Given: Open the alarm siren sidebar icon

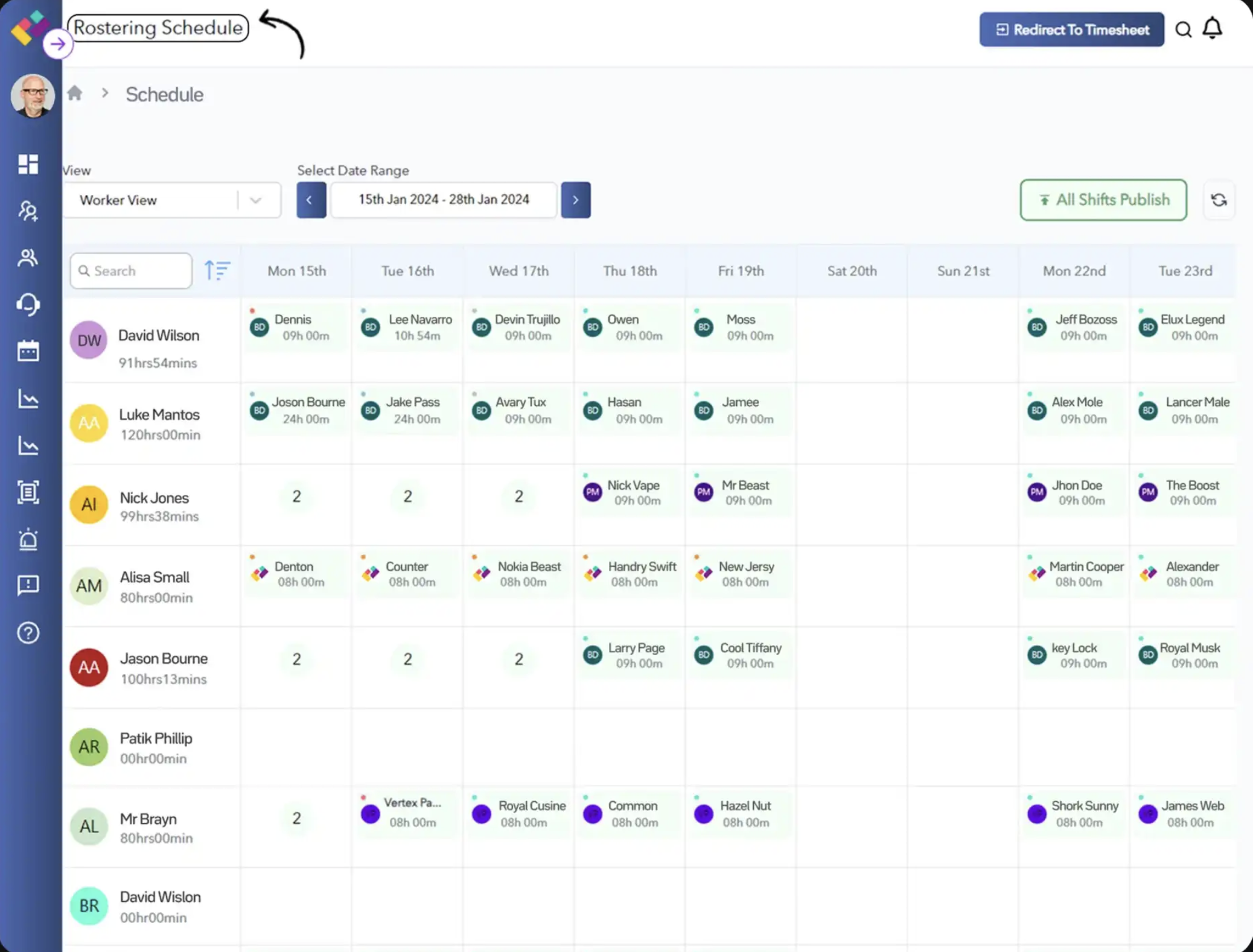Looking at the screenshot, I should (28, 539).
